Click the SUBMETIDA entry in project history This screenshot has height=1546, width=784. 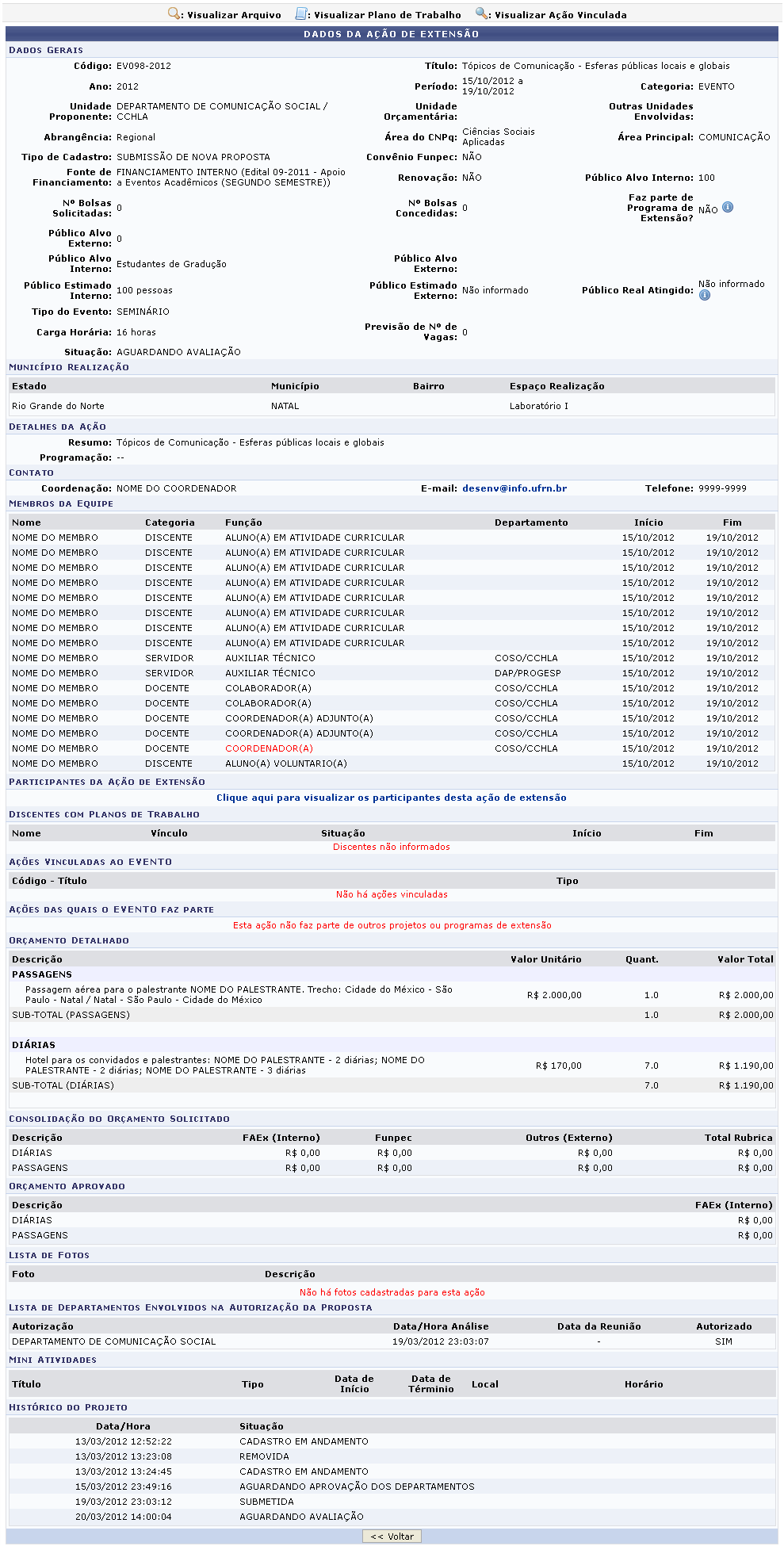(x=266, y=1502)
